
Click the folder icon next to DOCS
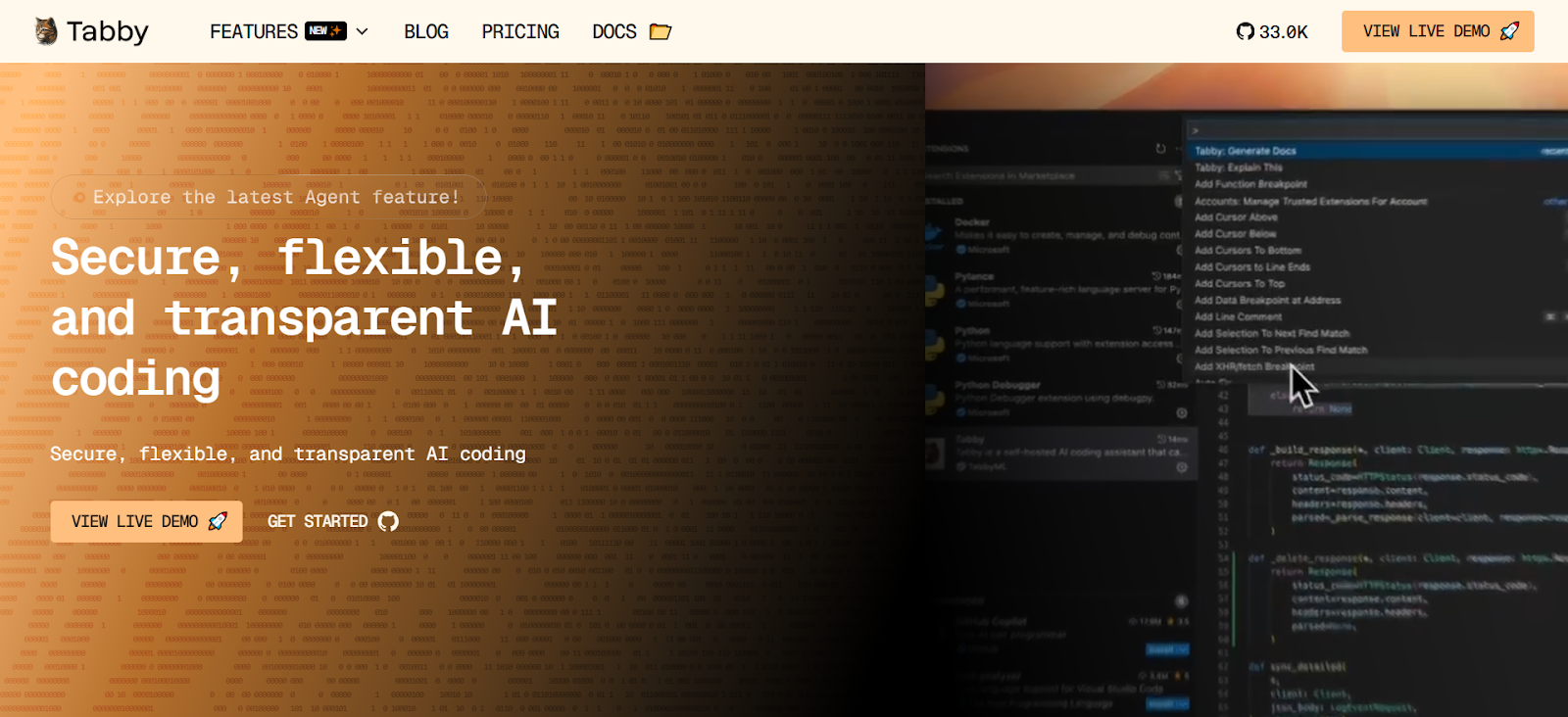(661, 31)
